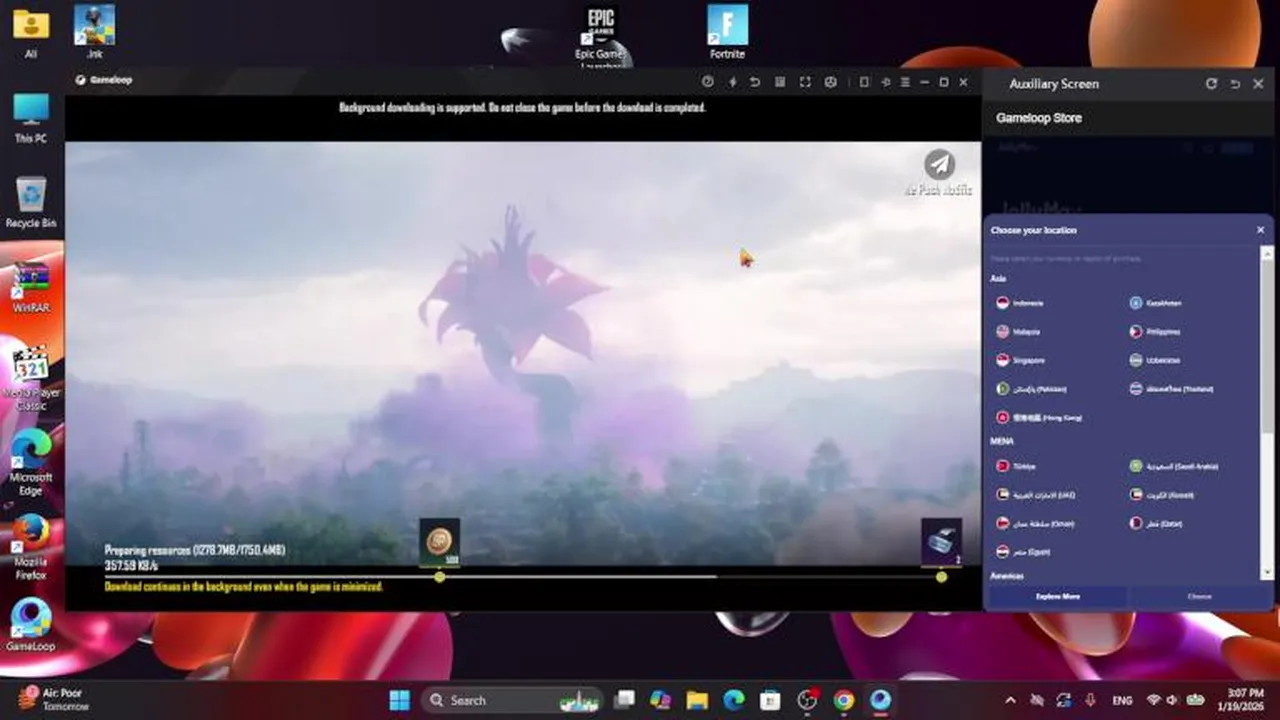Choose Kuwait in the MENA list
The width and height of the screenshot is (1280, 720).
point(1162,494)
